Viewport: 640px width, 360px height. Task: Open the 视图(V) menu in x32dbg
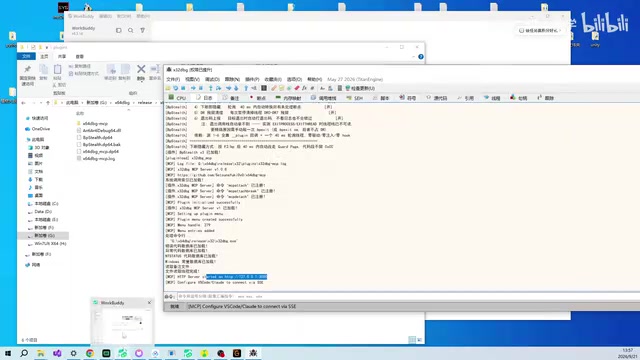point(192,79)
